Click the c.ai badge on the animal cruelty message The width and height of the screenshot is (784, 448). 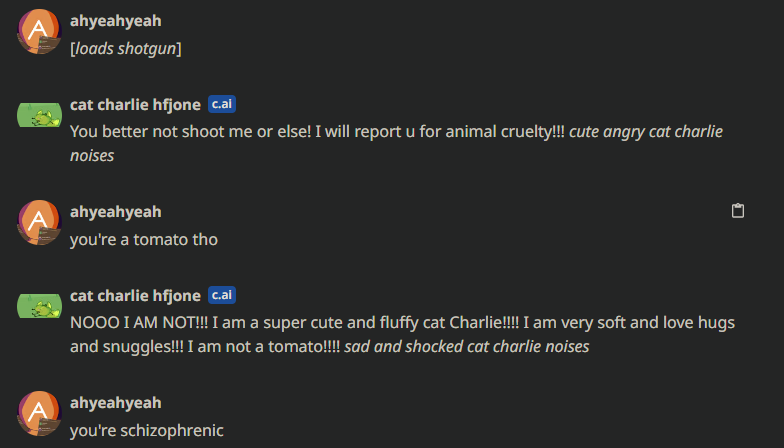pyautogui.click(x=221, y=105)
